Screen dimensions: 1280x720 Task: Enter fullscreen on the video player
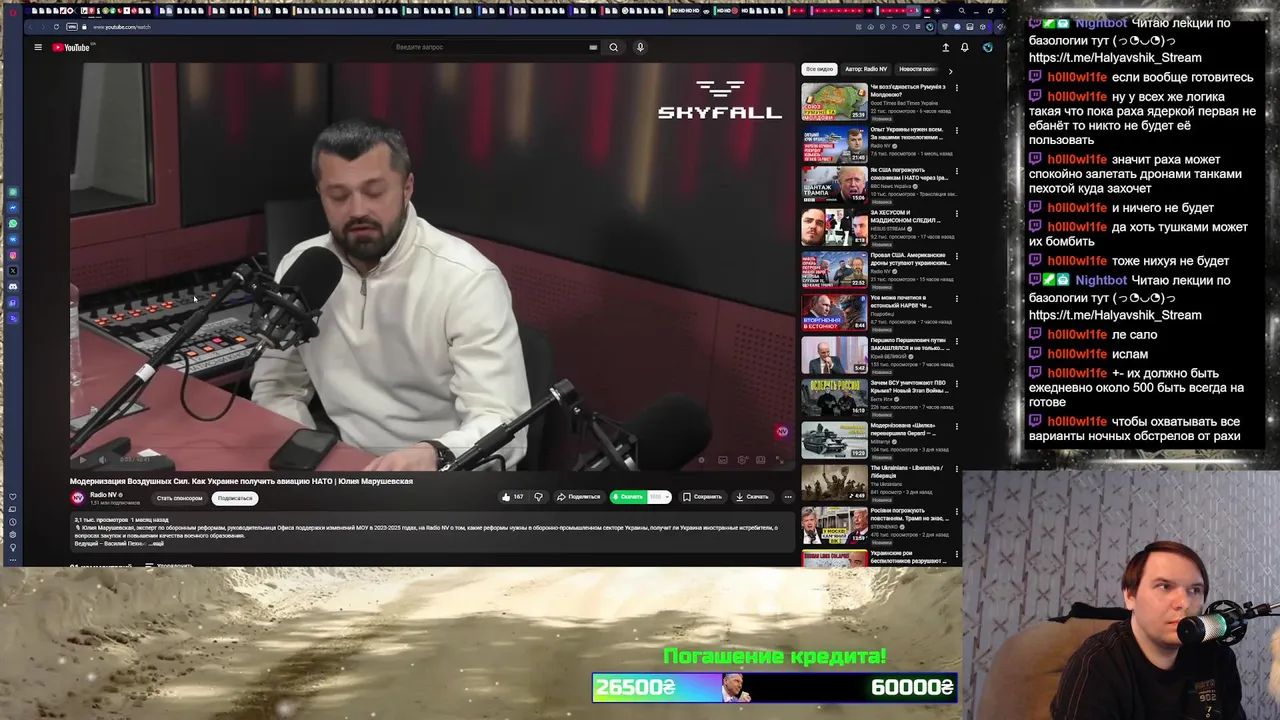coord(780,460)
